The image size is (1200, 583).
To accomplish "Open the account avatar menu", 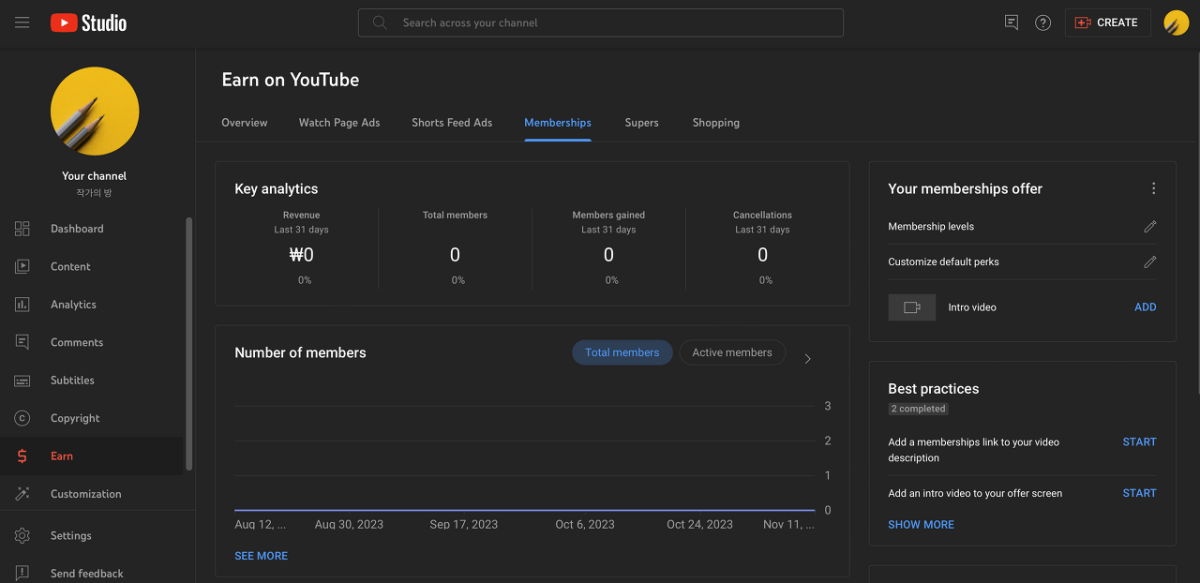I will tap(1176, 22).
